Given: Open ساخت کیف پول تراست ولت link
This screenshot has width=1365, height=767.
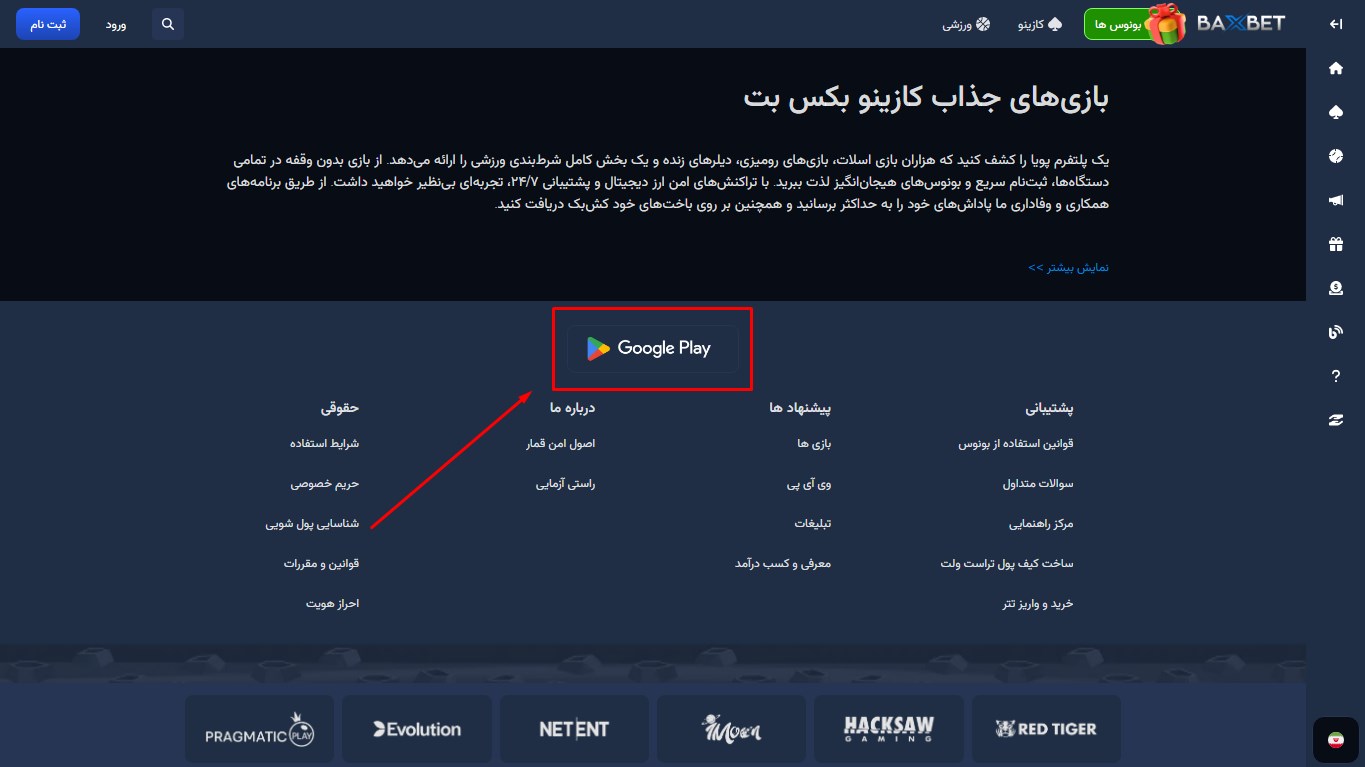Looking at the screenshot, I should tap(1007, 563).
